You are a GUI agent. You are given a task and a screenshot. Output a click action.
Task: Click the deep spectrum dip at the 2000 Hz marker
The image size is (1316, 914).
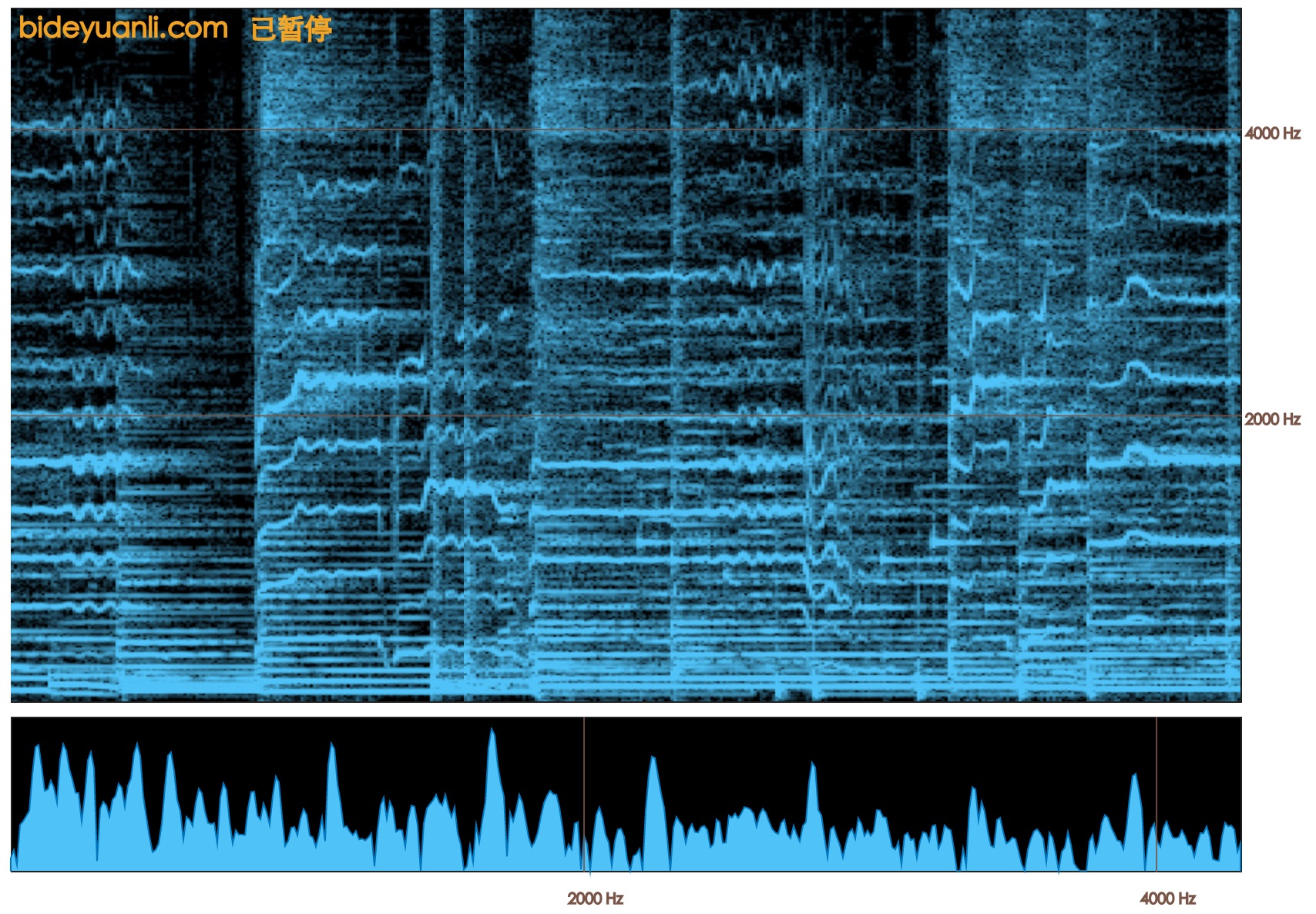pos(589,869)
